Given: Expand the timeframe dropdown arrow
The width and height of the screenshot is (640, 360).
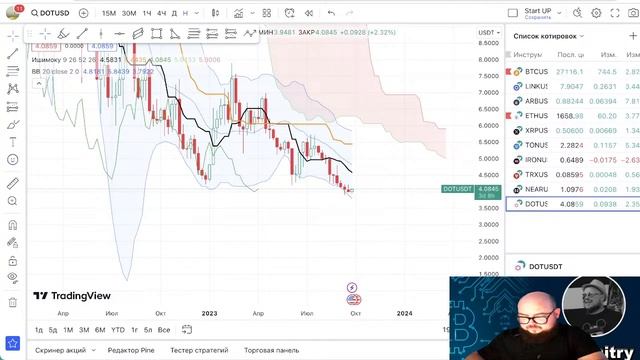Looking at the screenshot, I should coord(197,13).
